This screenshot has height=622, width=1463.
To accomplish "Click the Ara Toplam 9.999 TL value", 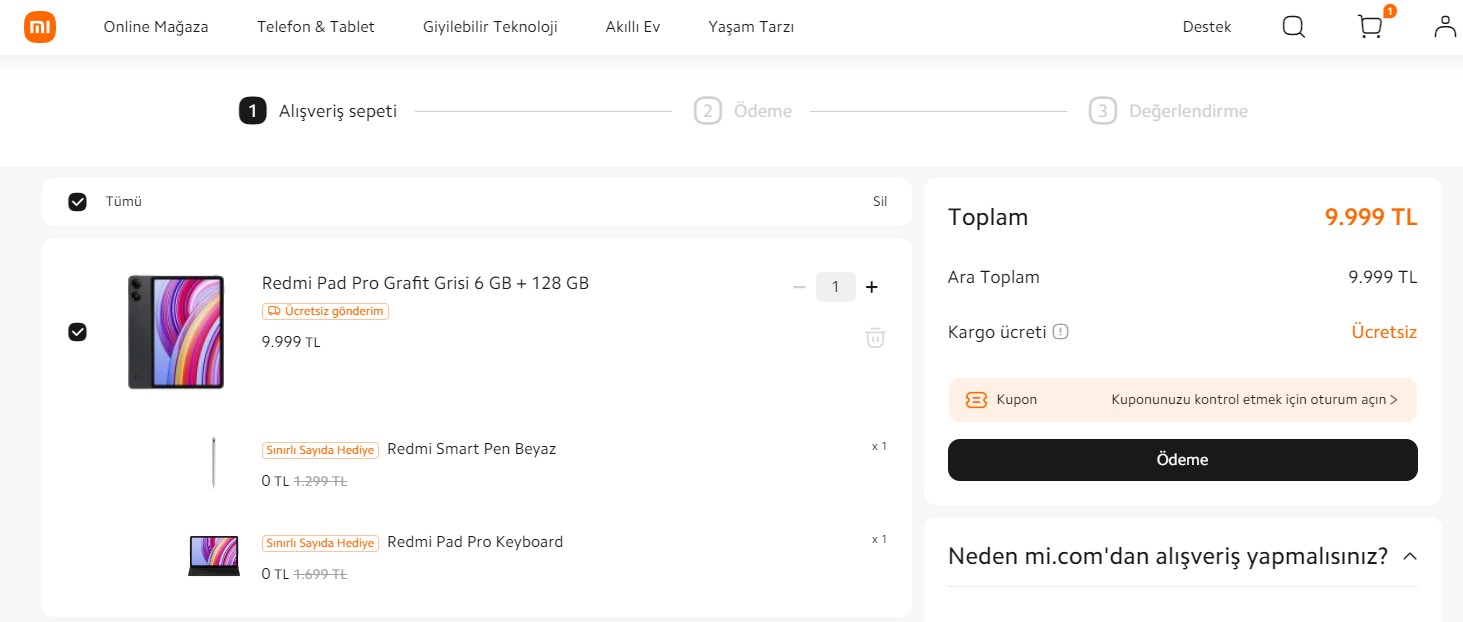I will pyautogui.click(x=1383, y=277).
